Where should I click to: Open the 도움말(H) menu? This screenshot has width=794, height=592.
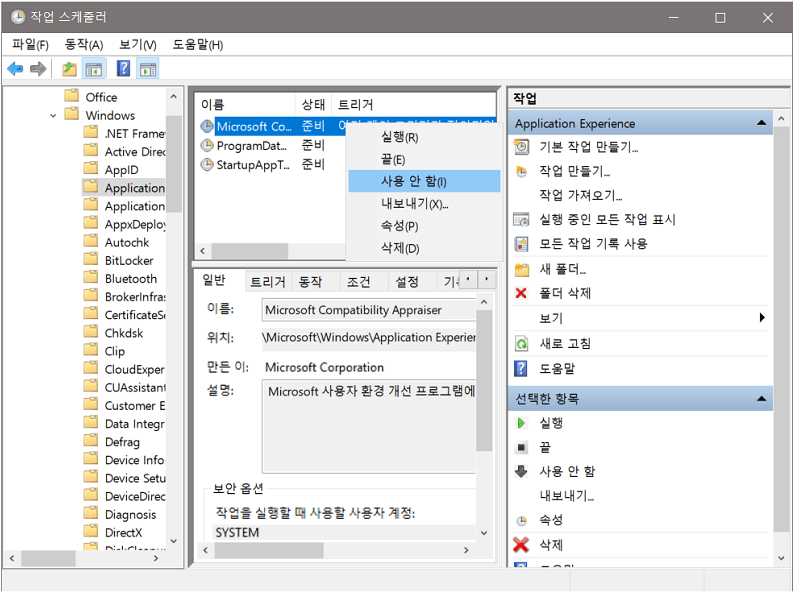point(197,45)
